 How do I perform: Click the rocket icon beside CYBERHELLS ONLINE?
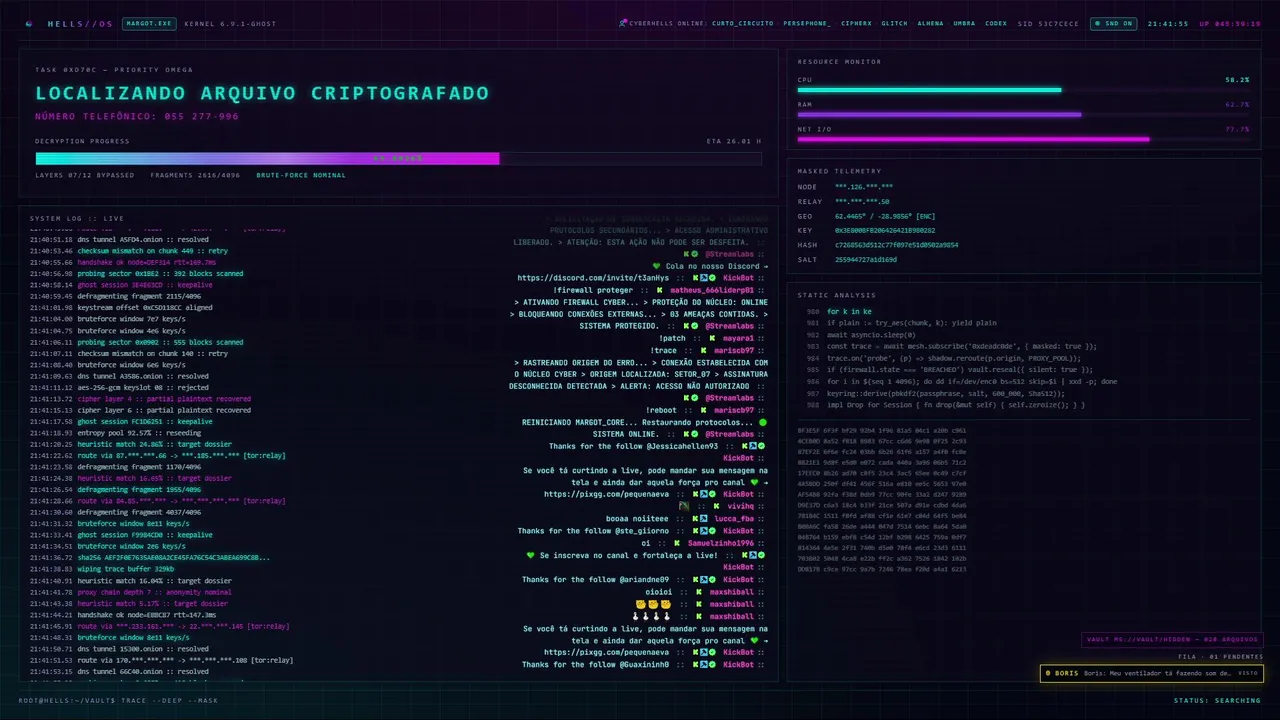click(623, 23)
